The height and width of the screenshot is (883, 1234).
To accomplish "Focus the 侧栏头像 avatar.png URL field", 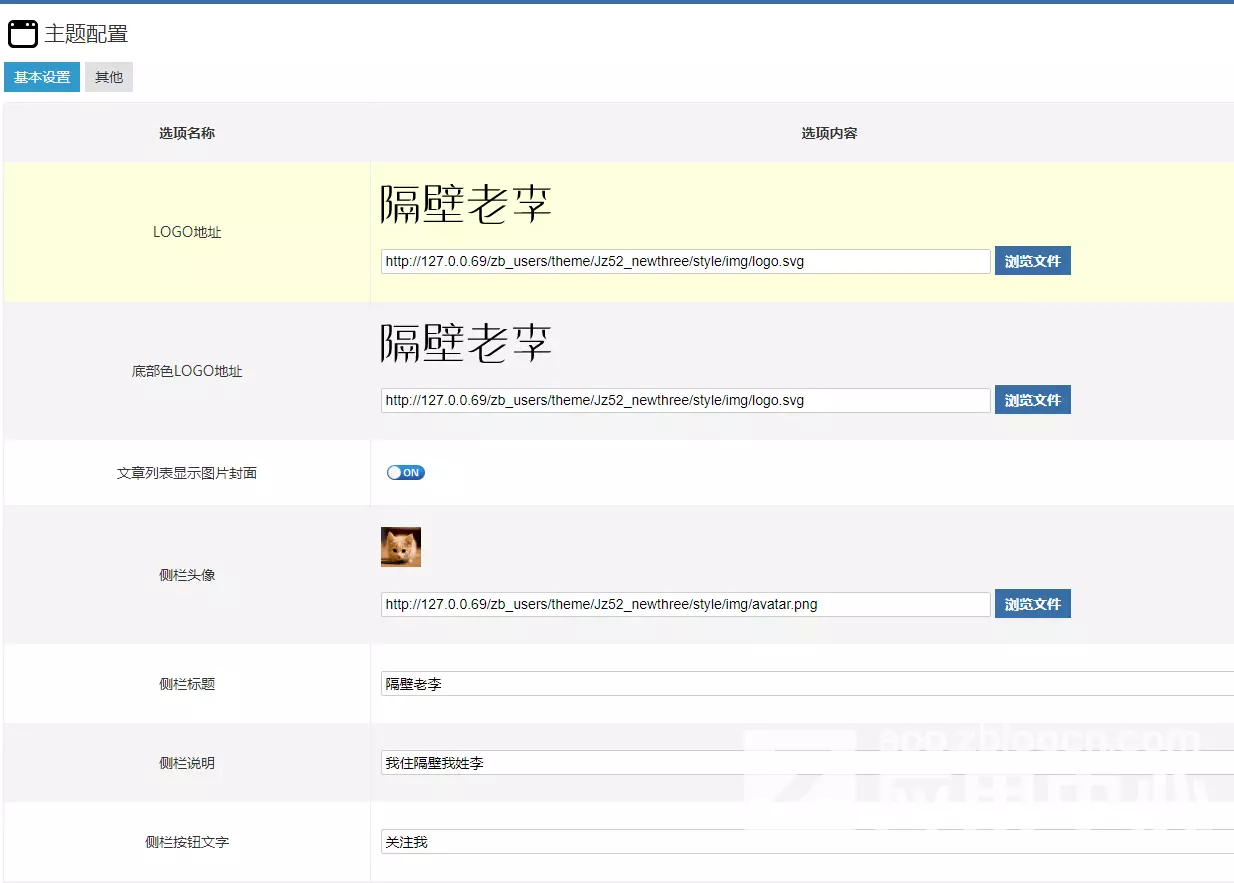I will click(x=685, y=604).
